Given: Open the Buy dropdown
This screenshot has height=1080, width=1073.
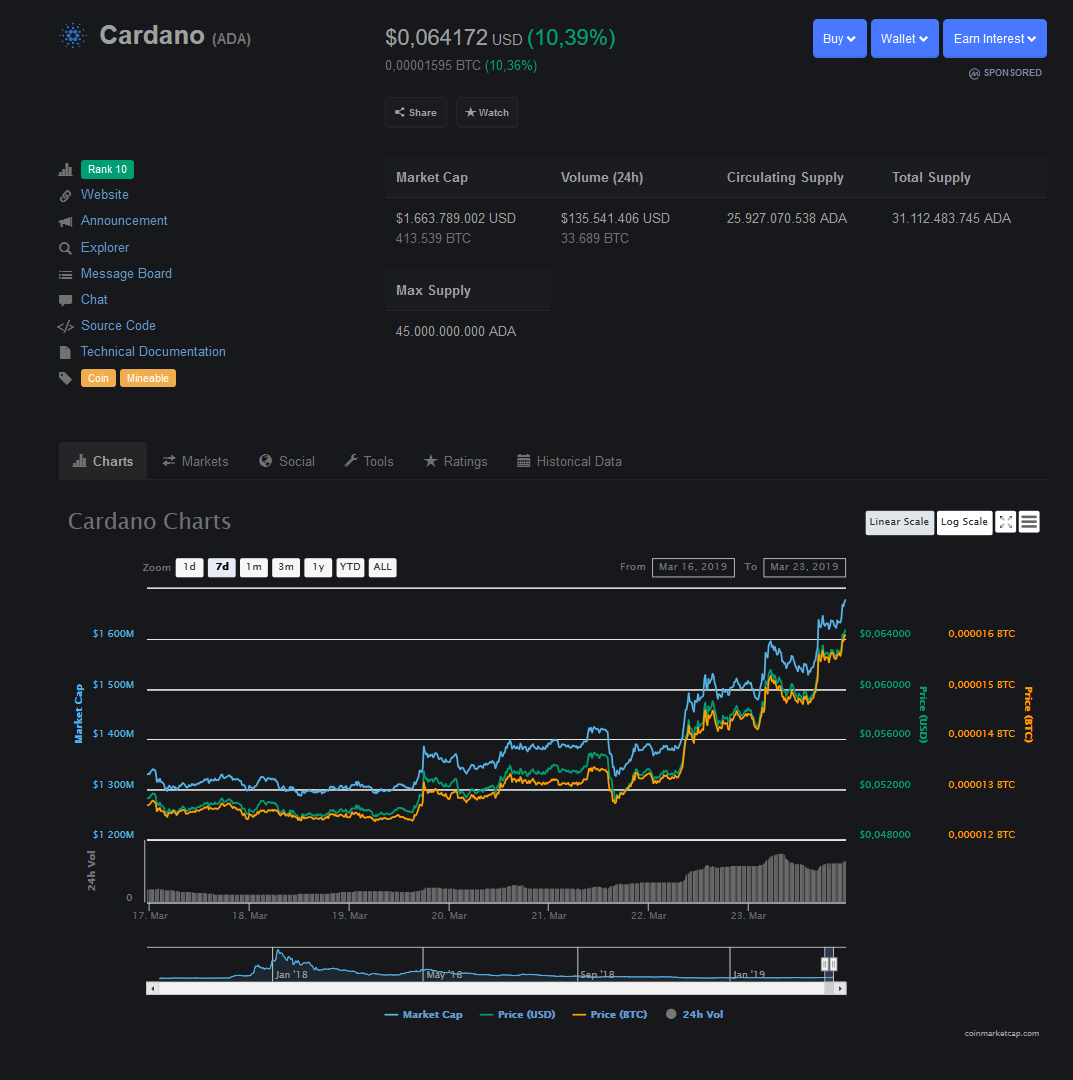Looking at the screenshot, I should [x=840, y=39].
